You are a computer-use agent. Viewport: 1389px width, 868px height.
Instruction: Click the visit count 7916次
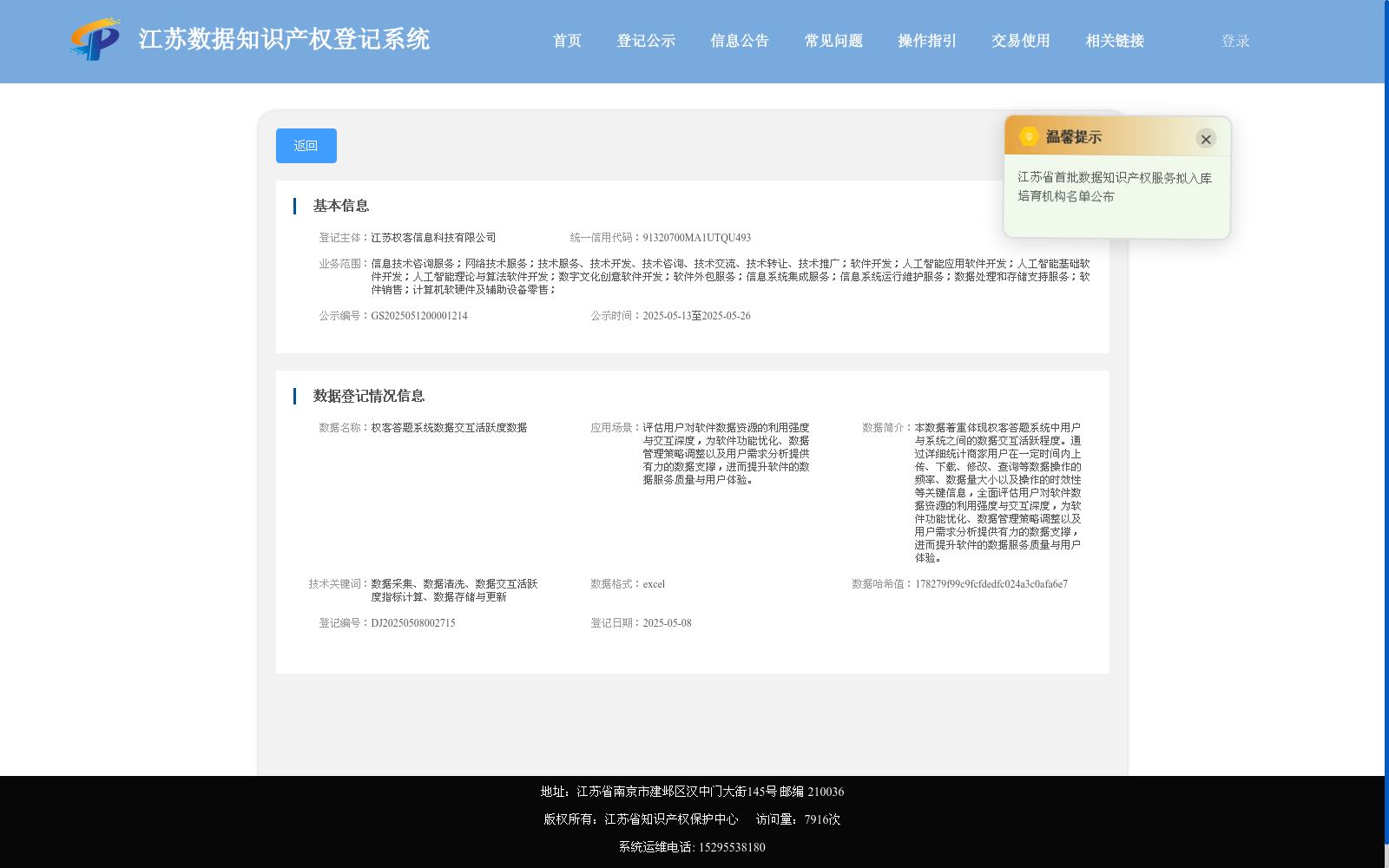(822, 819)
